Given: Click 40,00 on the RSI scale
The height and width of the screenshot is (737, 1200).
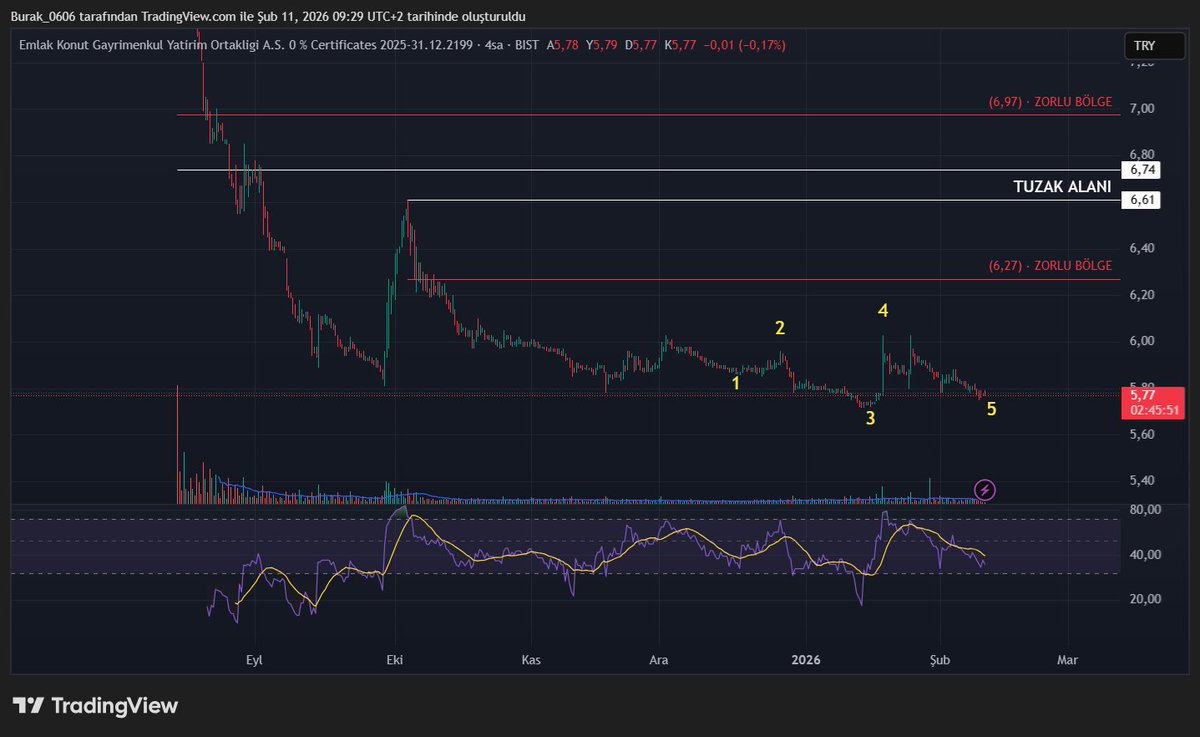Looking at the screenshot, I should point(1145,554).
